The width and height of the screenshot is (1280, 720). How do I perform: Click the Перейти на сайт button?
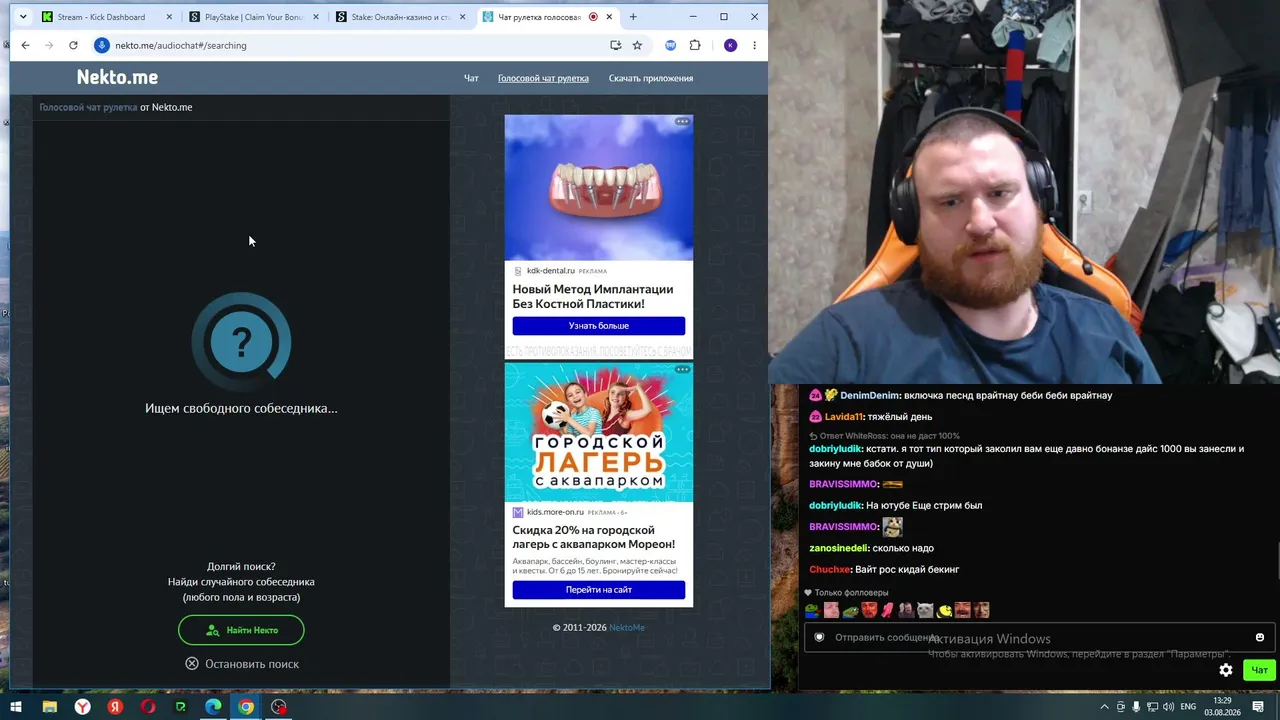599,590
